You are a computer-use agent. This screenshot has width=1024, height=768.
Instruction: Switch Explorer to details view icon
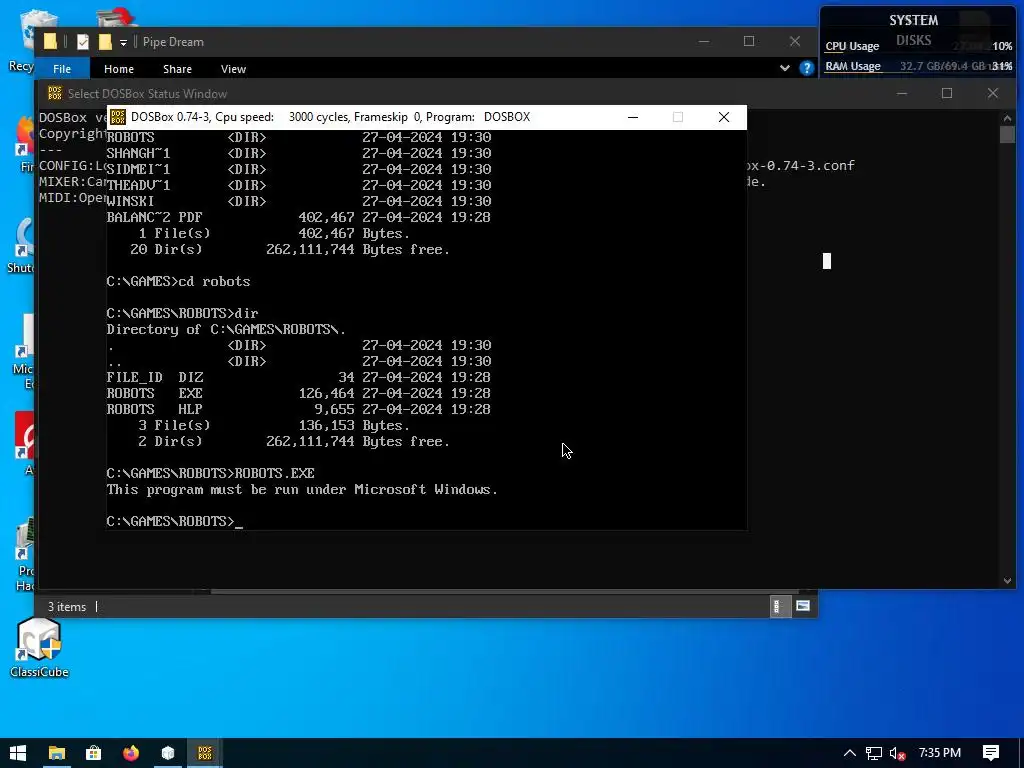[x=778, y=607]
